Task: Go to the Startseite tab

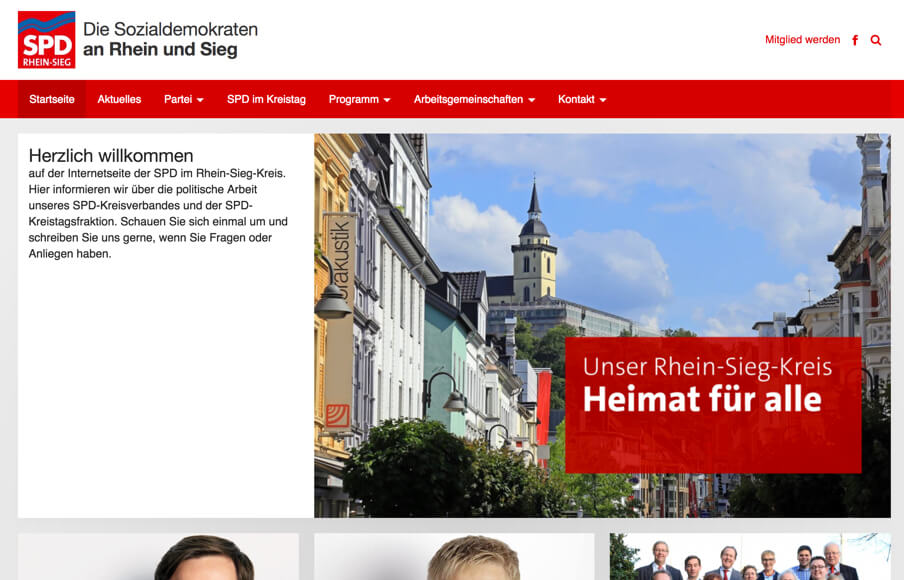Action: coord(52,99)
